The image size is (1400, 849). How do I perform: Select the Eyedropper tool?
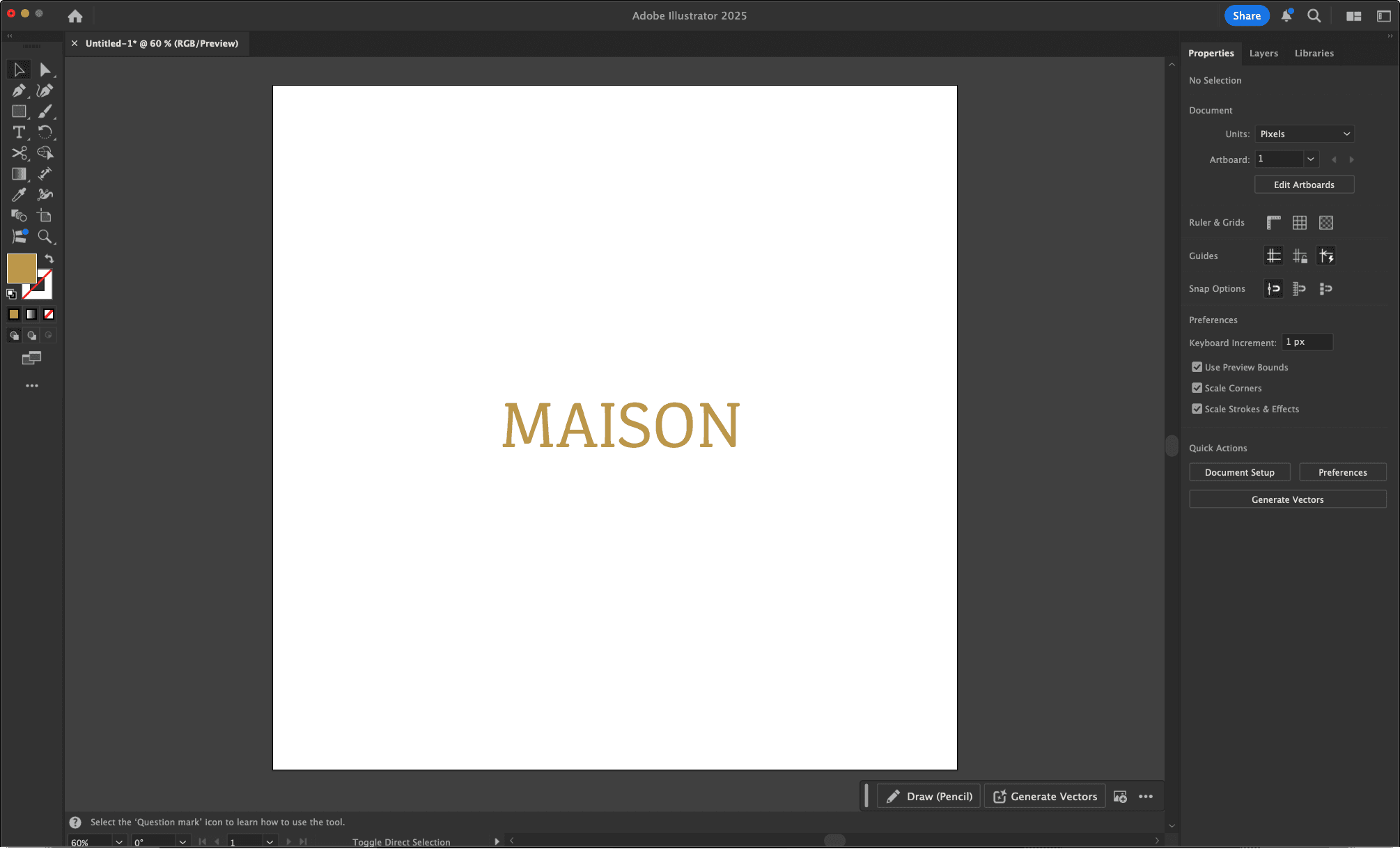(x=19, y=195)
